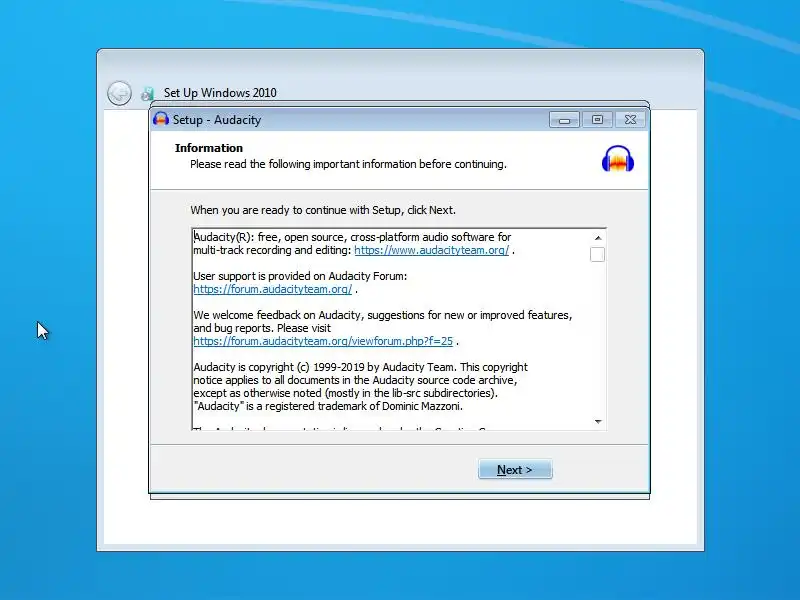The height and width of the screenshot is (600, 800).
Task: Click 'Audacity(R): free, open source' first line
Action: (352, 237)
